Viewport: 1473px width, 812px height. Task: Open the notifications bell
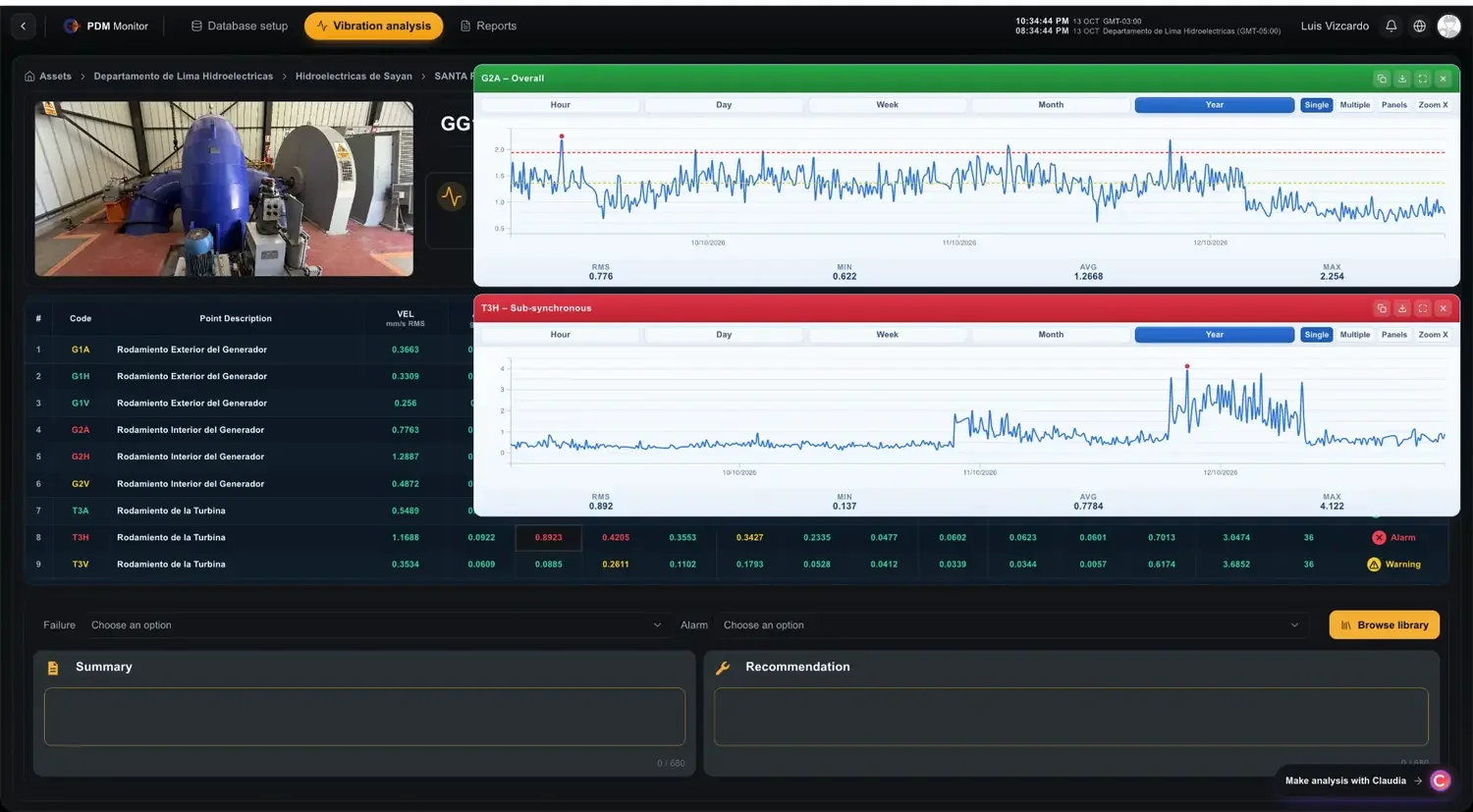point(1391,27)
